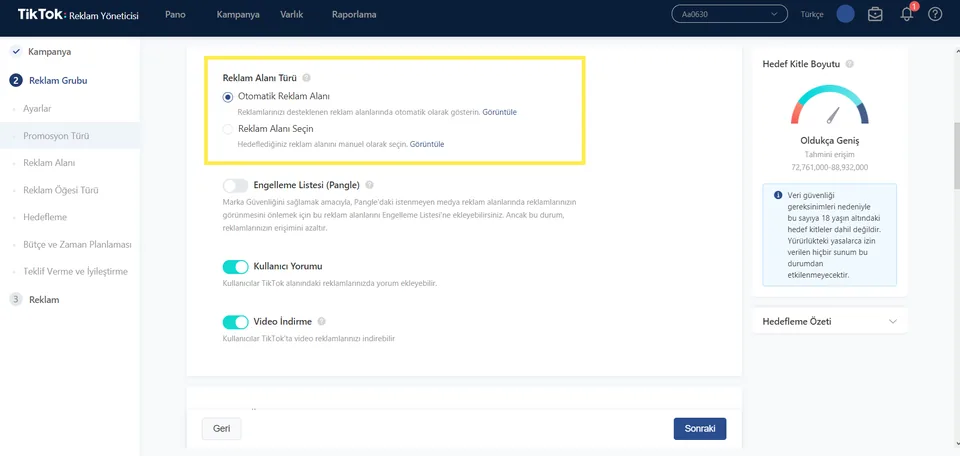Click help icon next to Hedef Kitle Boyutu

click(x=850, y=64)
